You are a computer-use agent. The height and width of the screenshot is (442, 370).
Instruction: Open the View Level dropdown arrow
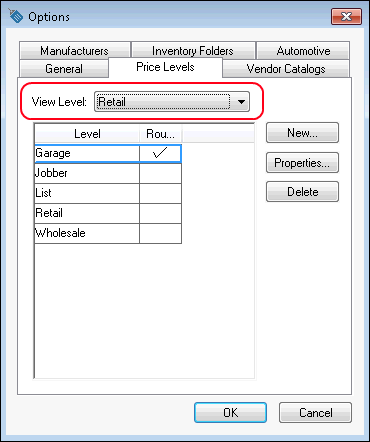click(x=241, y=102)
